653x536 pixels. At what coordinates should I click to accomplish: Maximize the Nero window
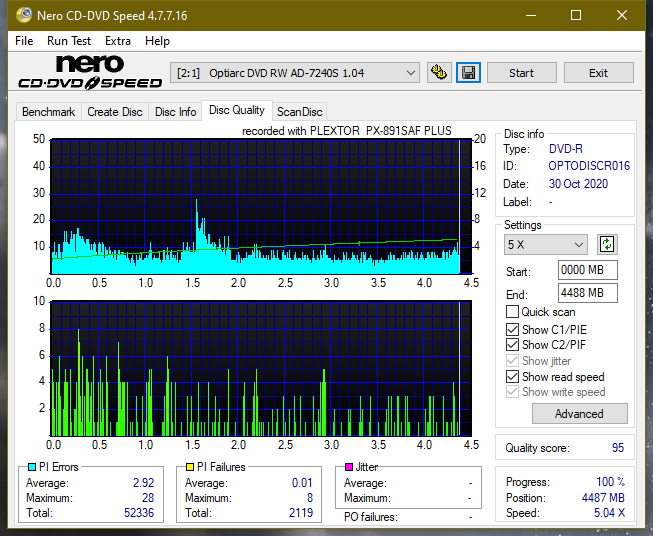coord(576,15)
